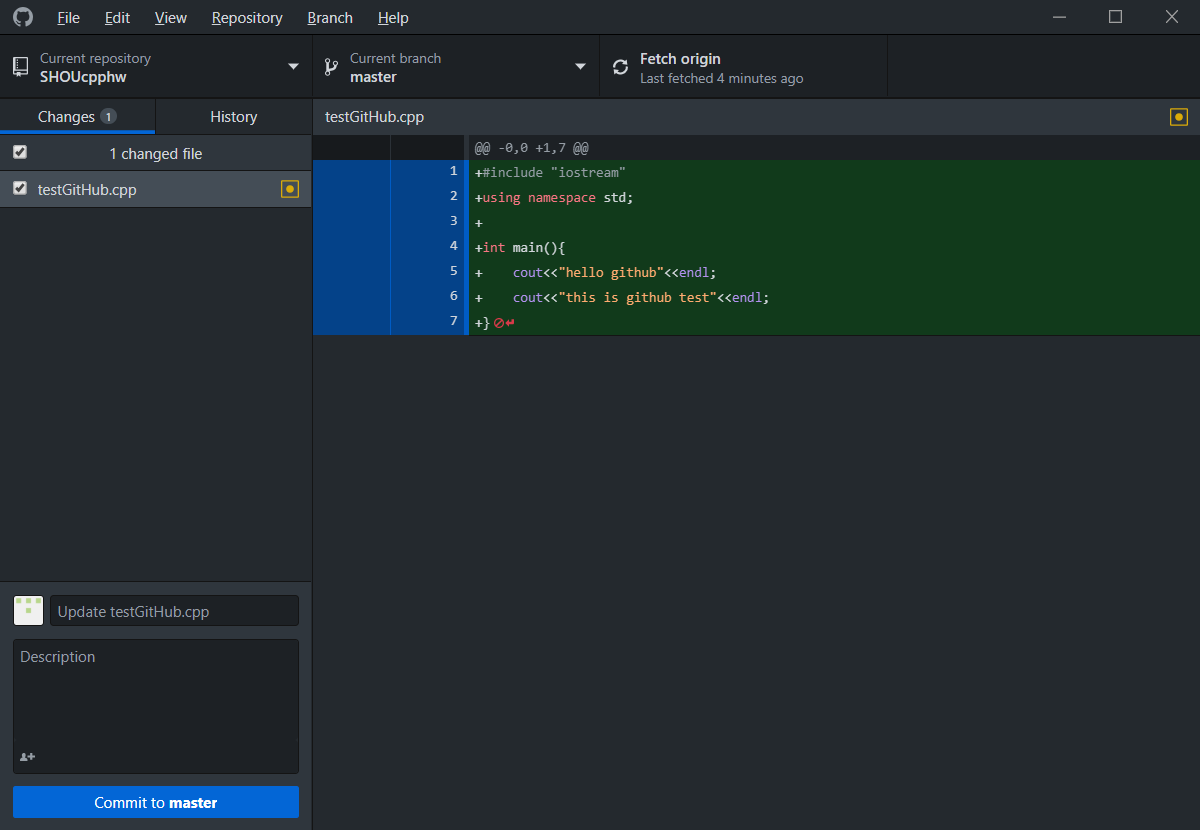Click the no-newline warning icon on line 7

click(x=505, y=323)
